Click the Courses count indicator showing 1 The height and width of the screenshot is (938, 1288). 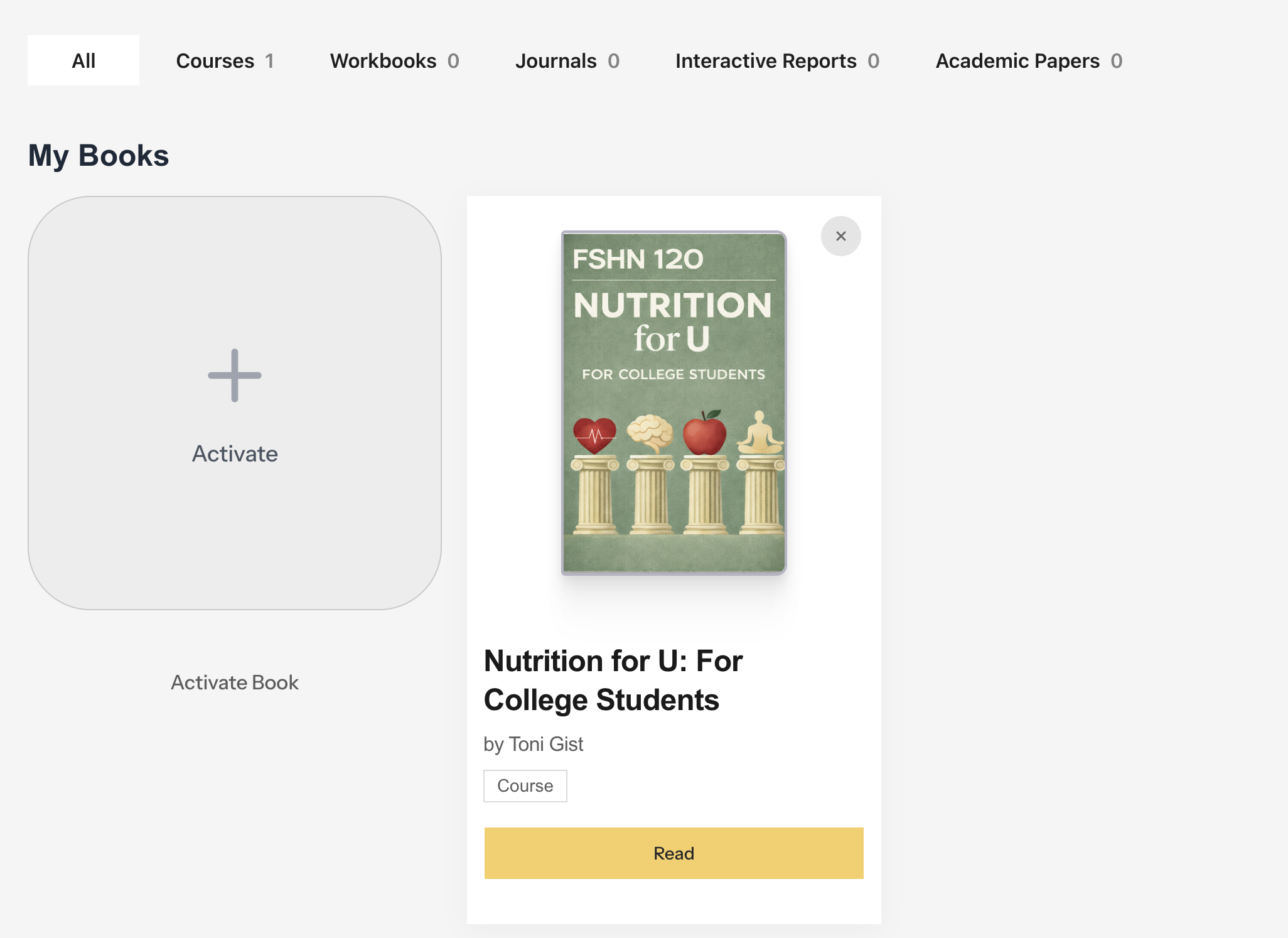point(270,60)
